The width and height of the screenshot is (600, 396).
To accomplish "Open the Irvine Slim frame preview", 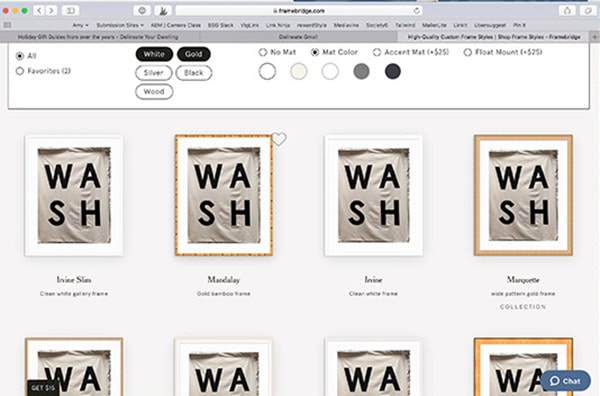I will [74, 195].
